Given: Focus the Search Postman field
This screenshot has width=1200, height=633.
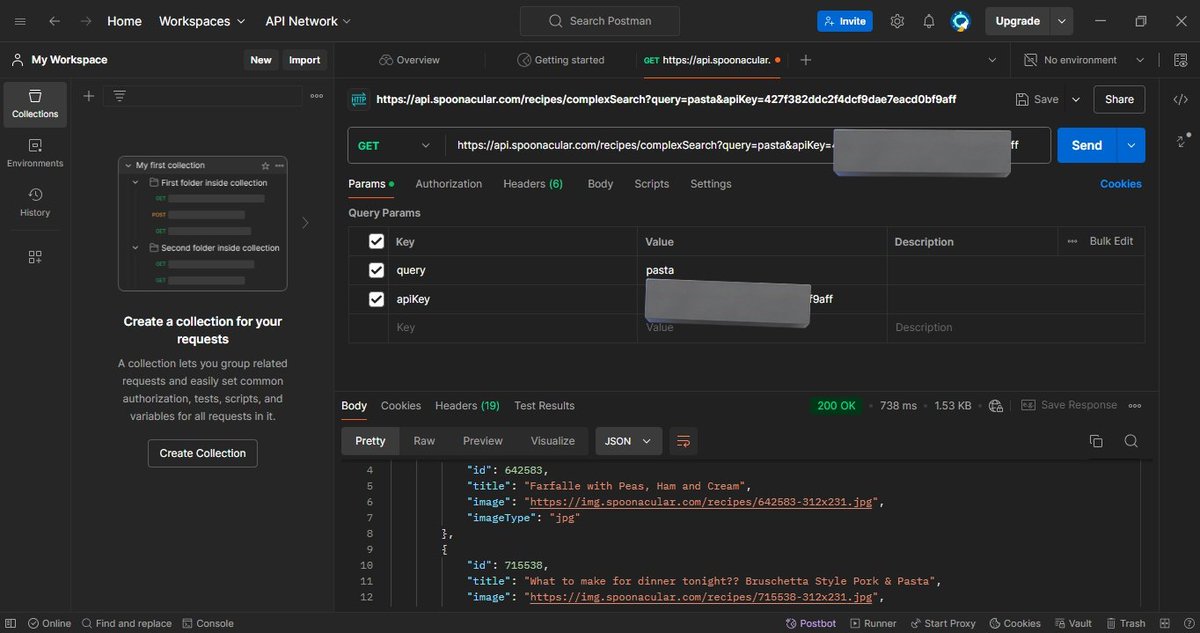Looking at the screenshot, I should (600, 21).
